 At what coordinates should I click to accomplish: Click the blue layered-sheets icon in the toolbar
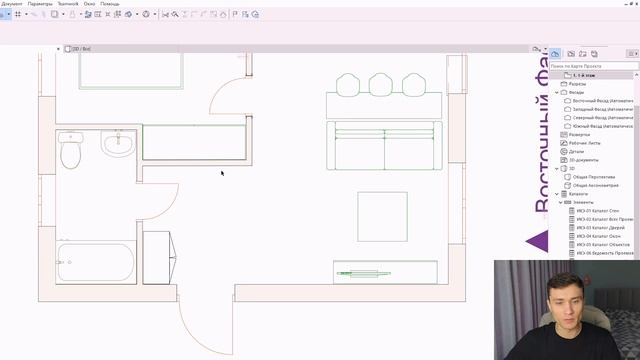[88, 14]
